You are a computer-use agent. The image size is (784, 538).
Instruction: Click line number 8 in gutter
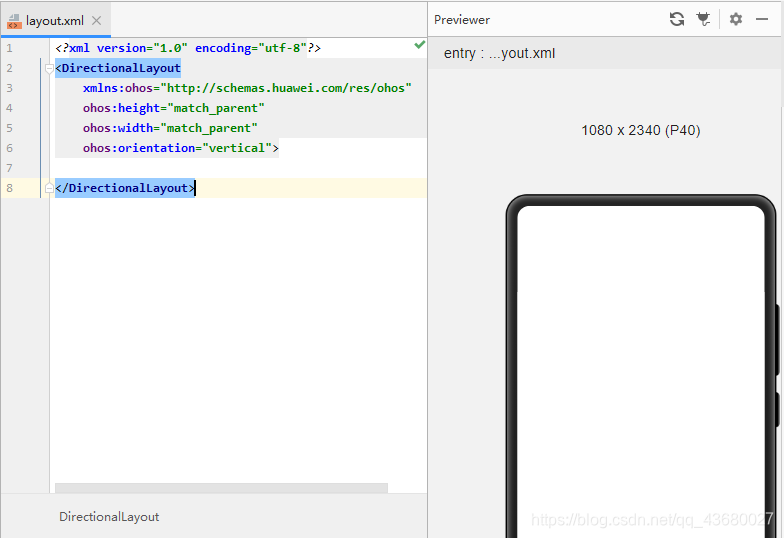click(x=9, y=188)
